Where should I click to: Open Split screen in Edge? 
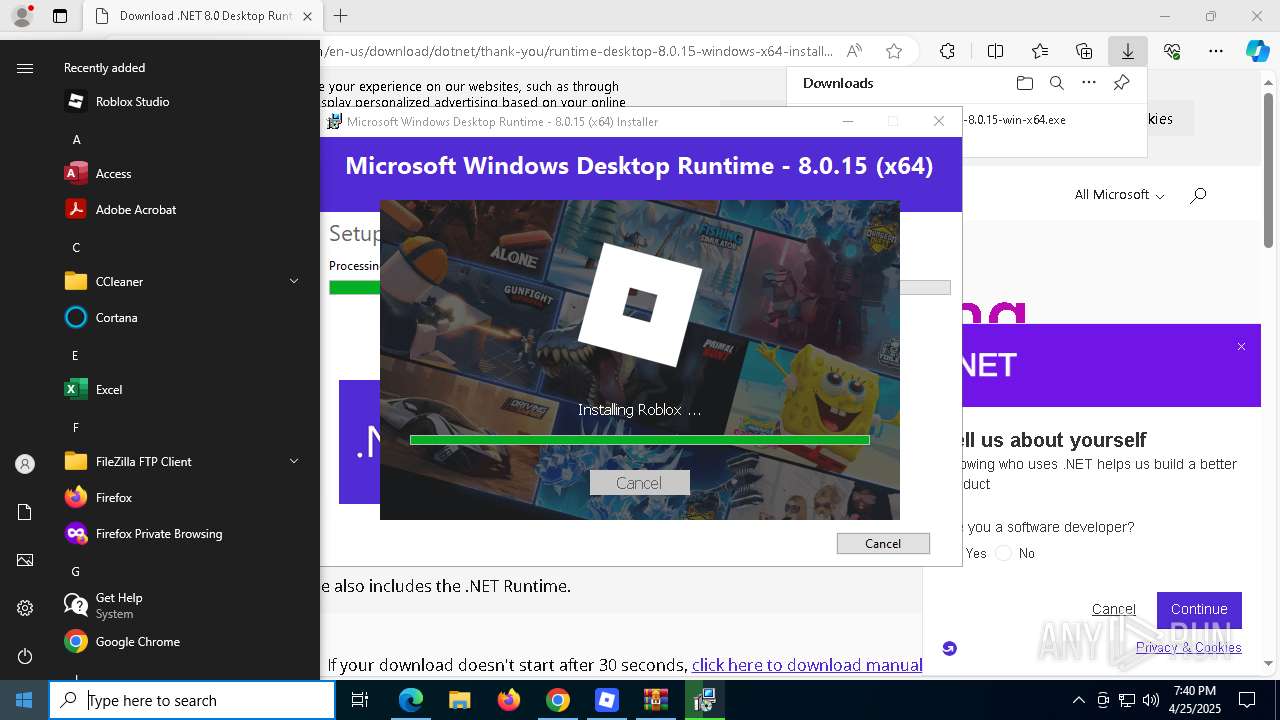[x=995, y=51]
